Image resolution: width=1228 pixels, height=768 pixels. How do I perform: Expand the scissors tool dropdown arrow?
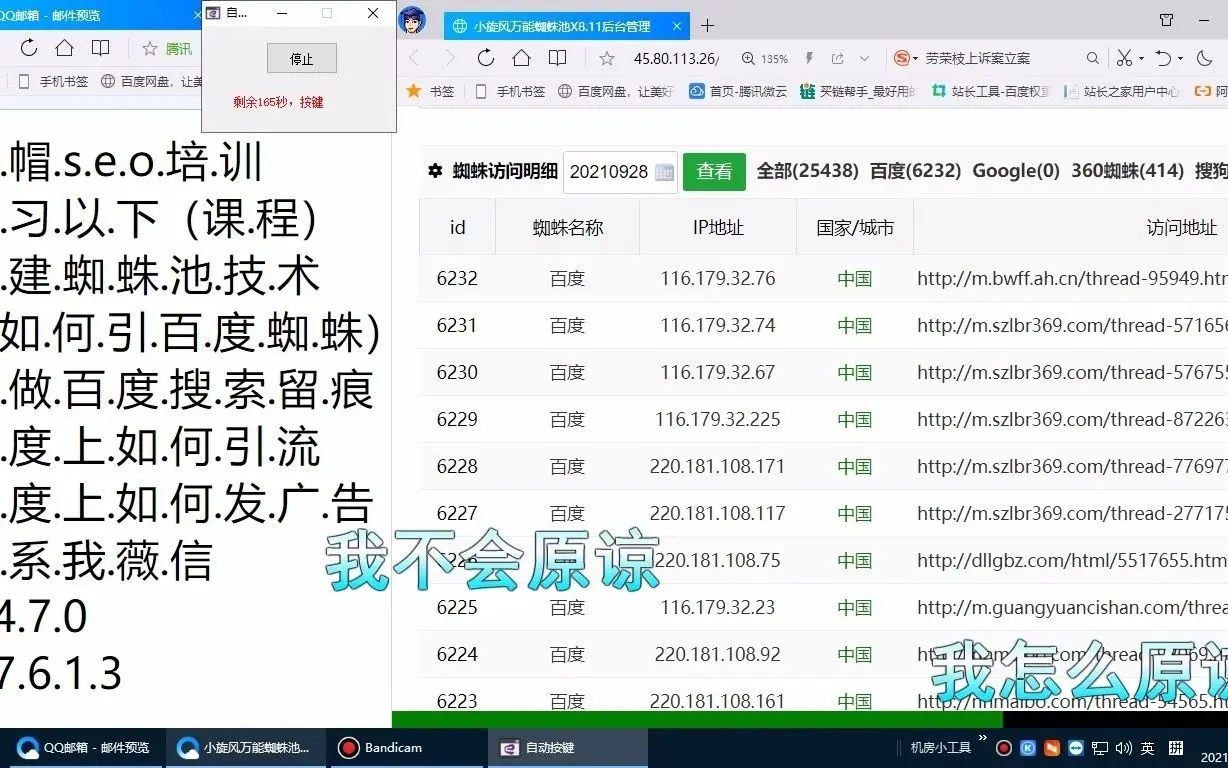[1142, 59]
